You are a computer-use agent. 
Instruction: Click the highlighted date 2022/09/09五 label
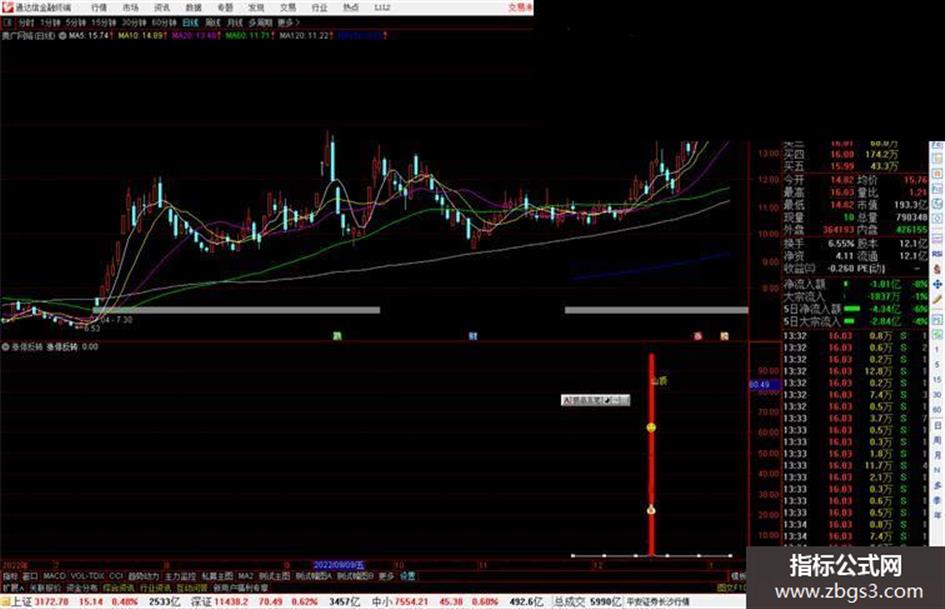(339, 566)
